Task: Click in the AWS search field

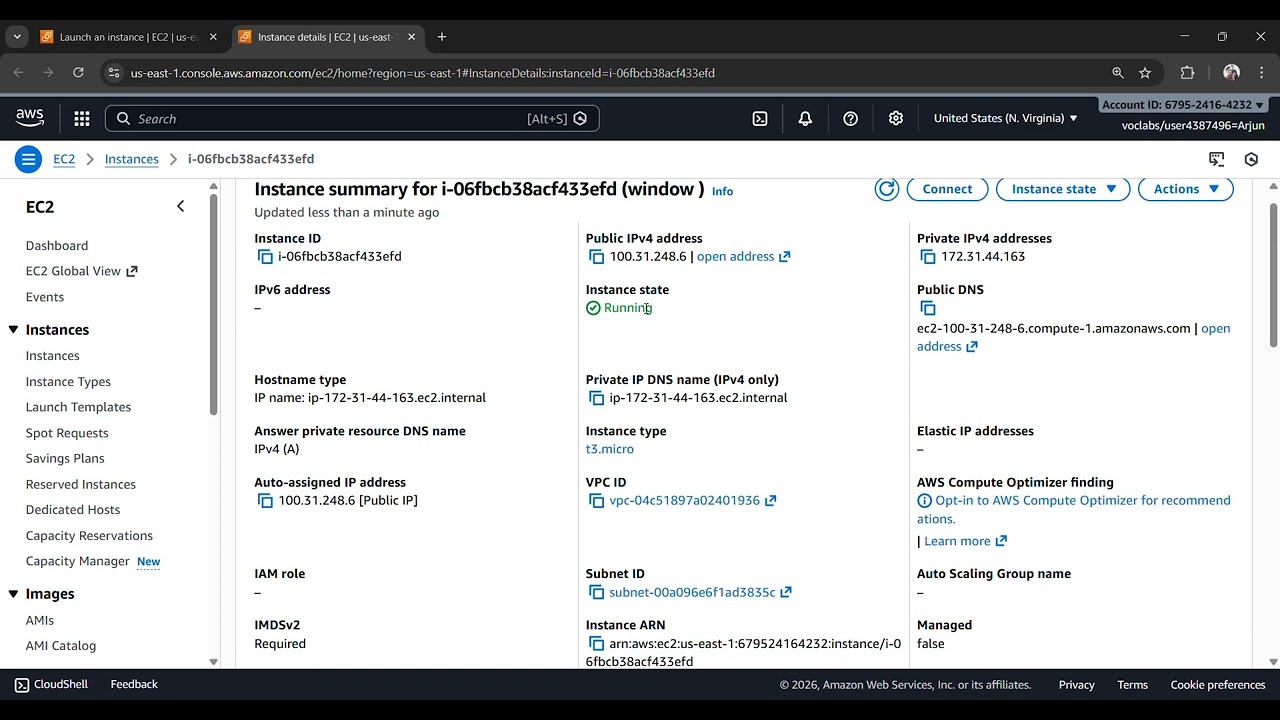Action: [x=352, y=119]
